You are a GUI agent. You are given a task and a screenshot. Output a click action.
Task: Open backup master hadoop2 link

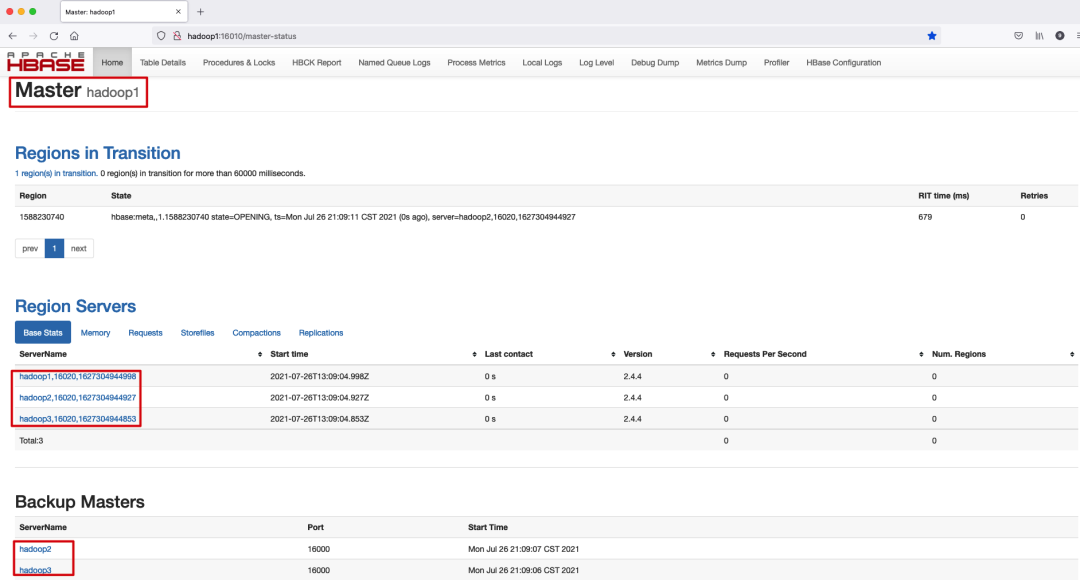click(35, 549)
